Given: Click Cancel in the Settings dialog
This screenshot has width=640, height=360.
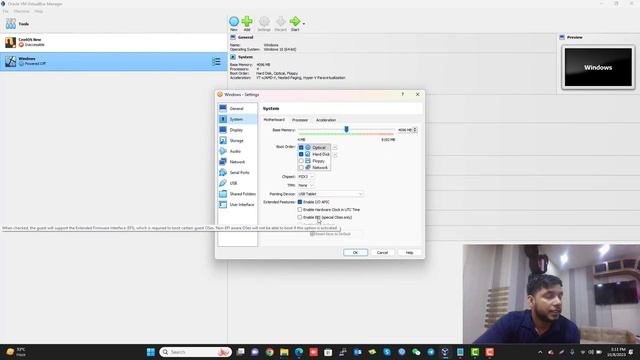Looking at the screenshot, I should coord(382,253).
